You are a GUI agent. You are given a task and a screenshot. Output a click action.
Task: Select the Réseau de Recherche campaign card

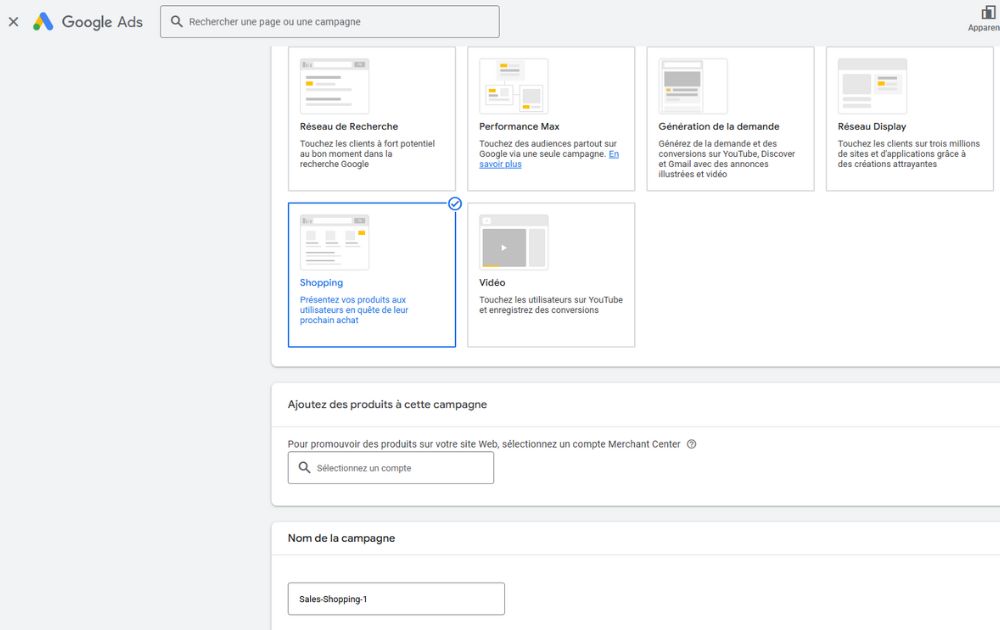point(372,119)
